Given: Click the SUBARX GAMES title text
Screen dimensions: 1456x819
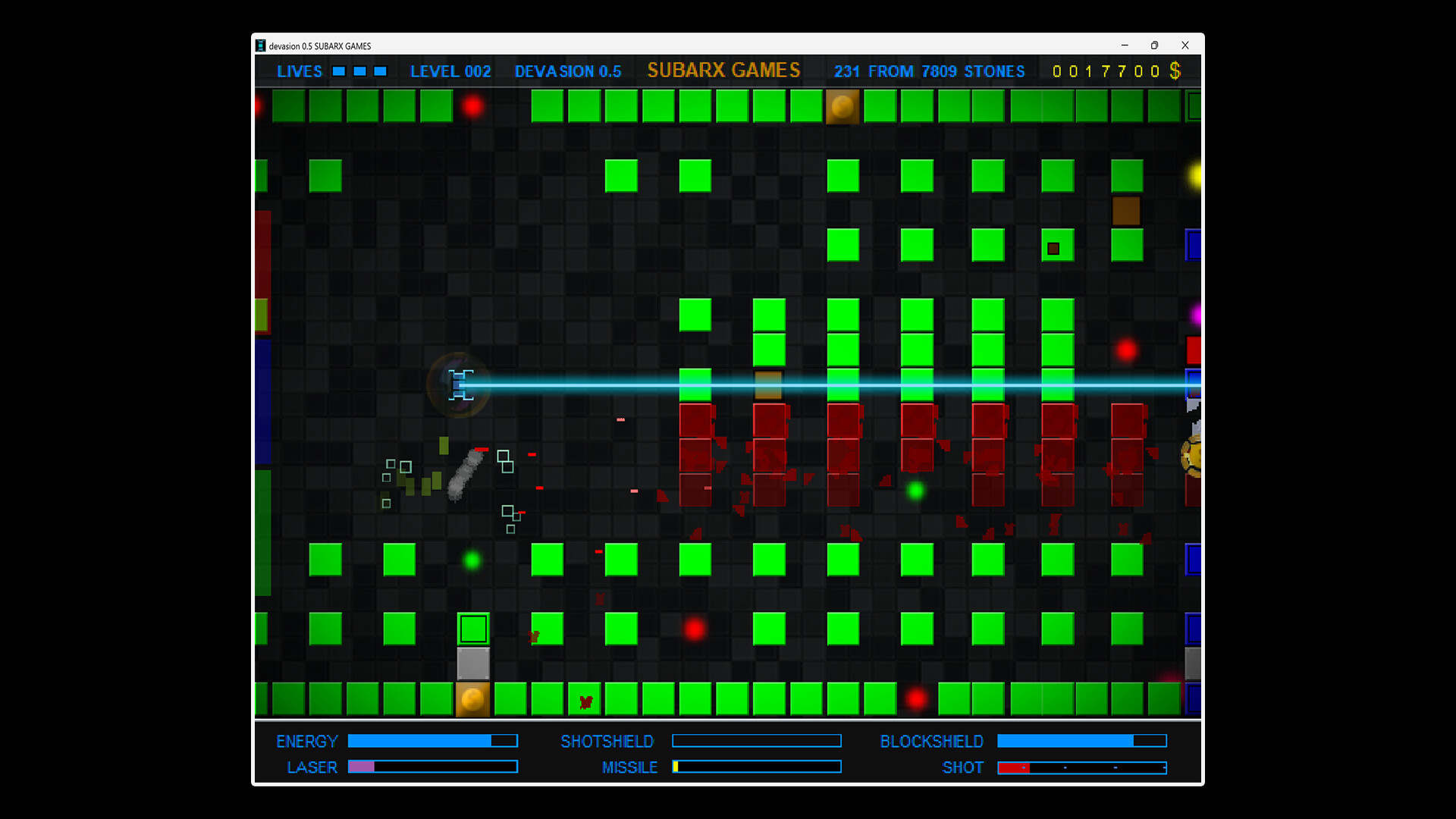Looking at the screenshot, I should click(x=723, y=70).
